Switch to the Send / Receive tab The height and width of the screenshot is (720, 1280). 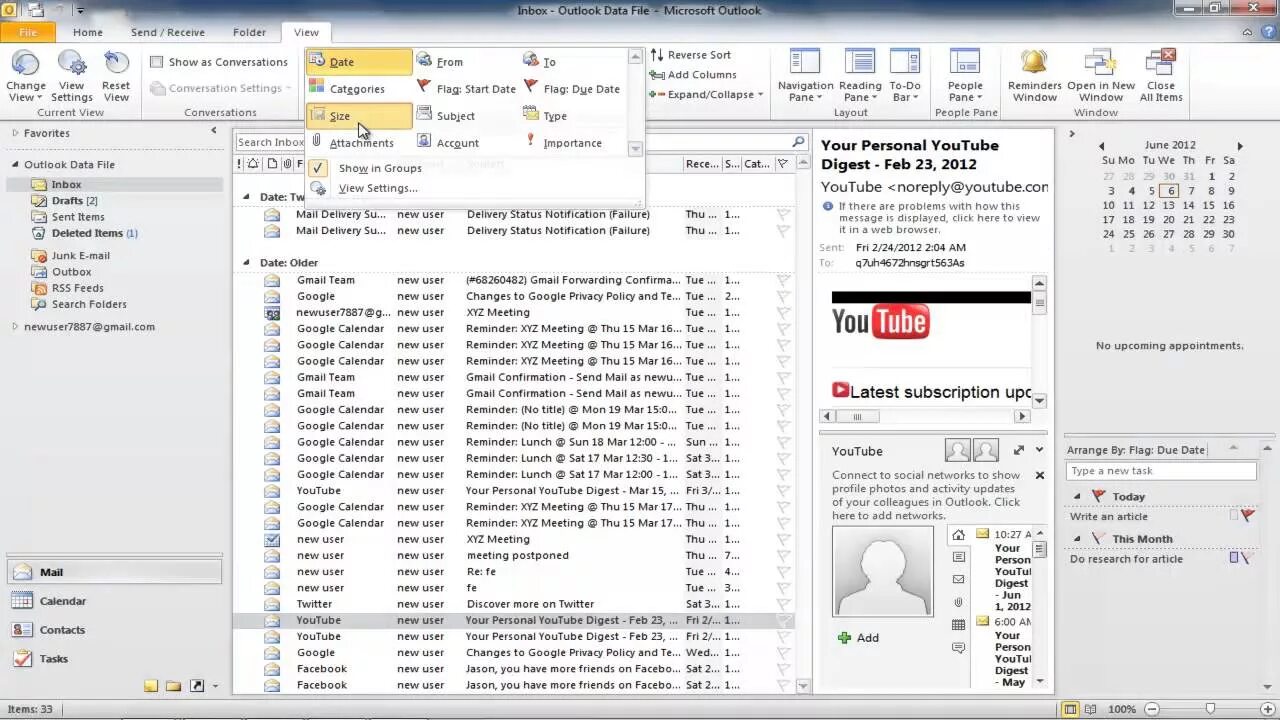[x=168, y=32]
